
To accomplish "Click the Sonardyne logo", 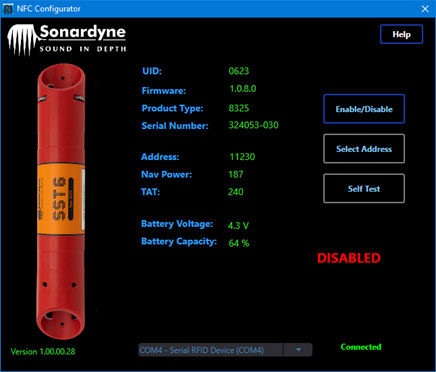I will click(67, 39).
